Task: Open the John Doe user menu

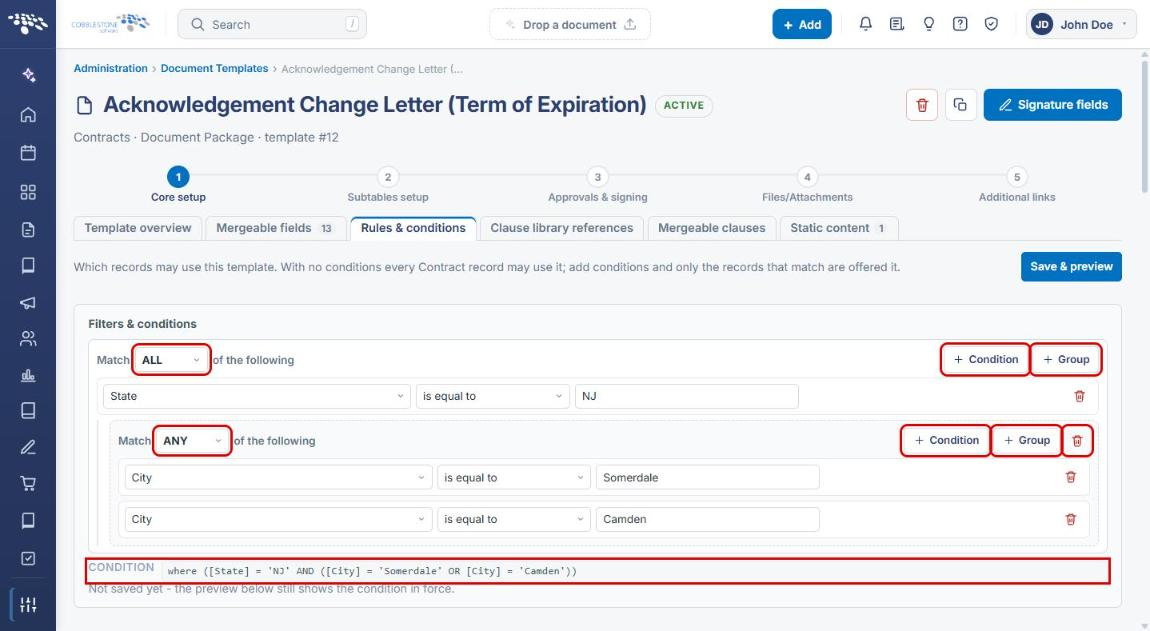Action: click(1081, 24)
